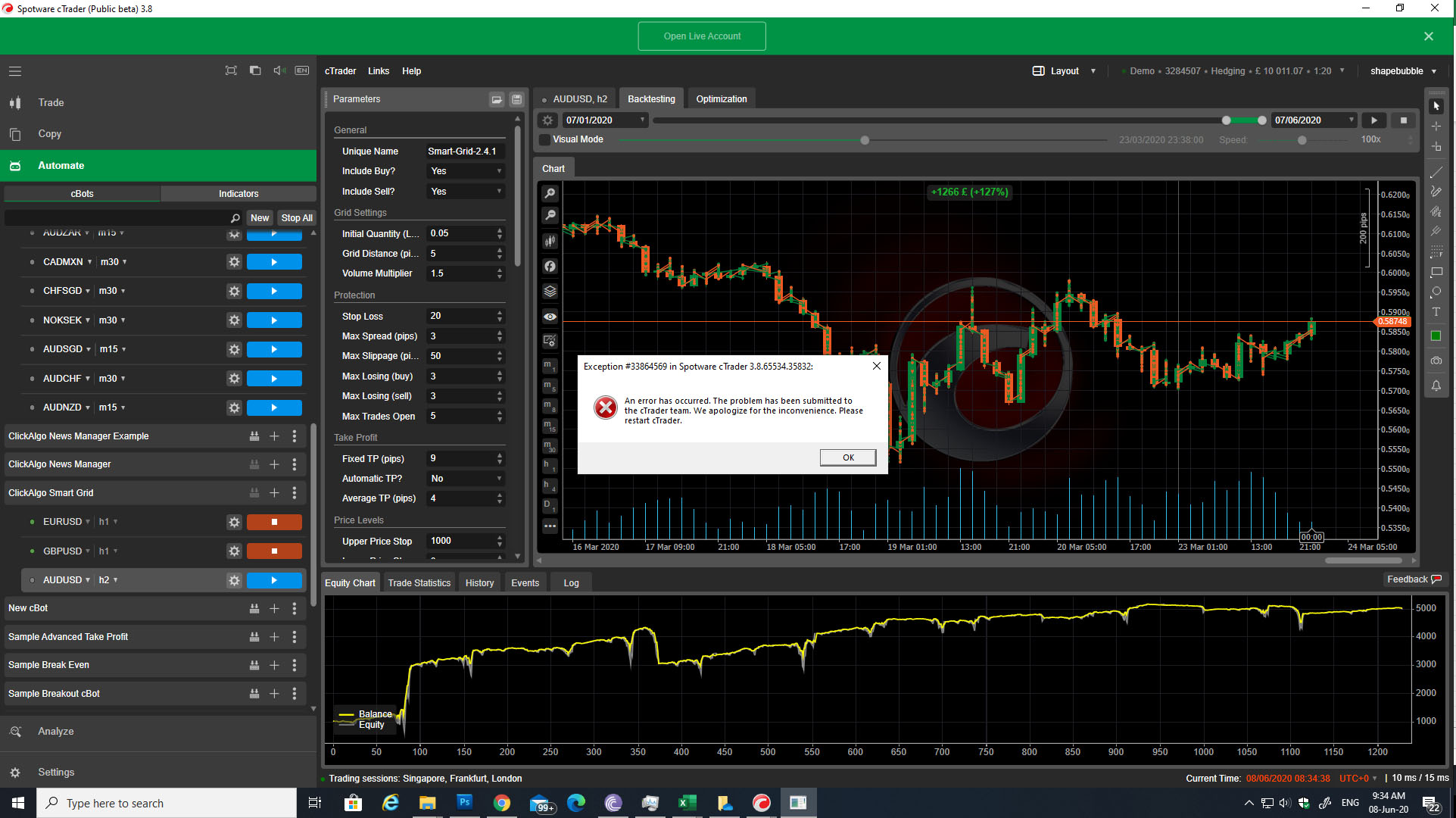The height and width of the screenshot is (818, 1456).
Task: Open the Feedback link
Action: (1414, 579)
